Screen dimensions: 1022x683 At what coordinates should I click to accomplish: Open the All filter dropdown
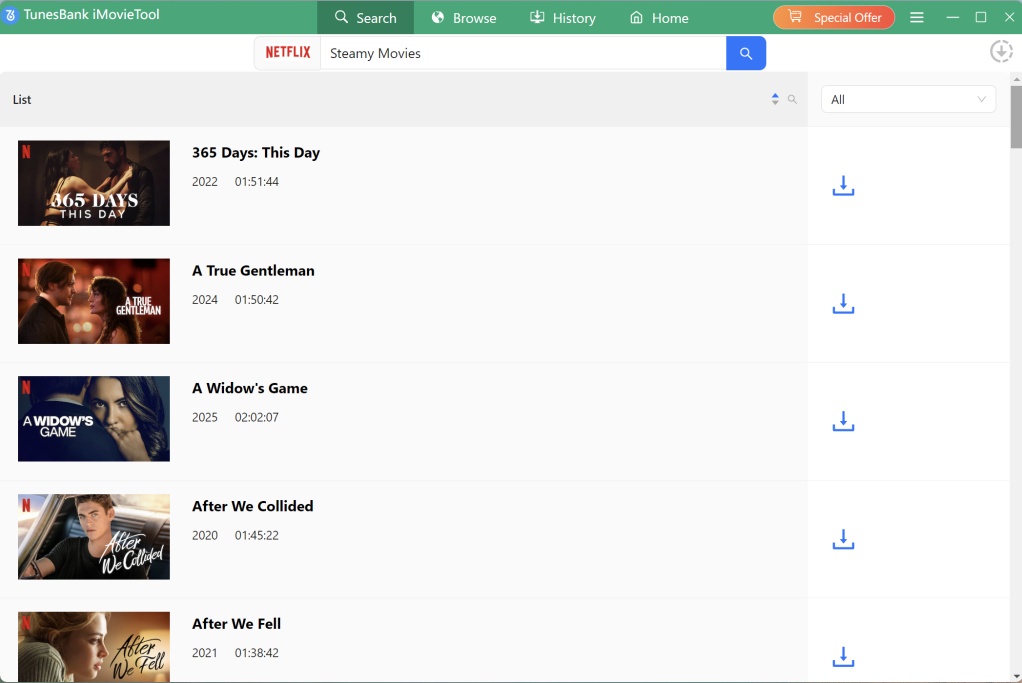click(x=907, y=99)
